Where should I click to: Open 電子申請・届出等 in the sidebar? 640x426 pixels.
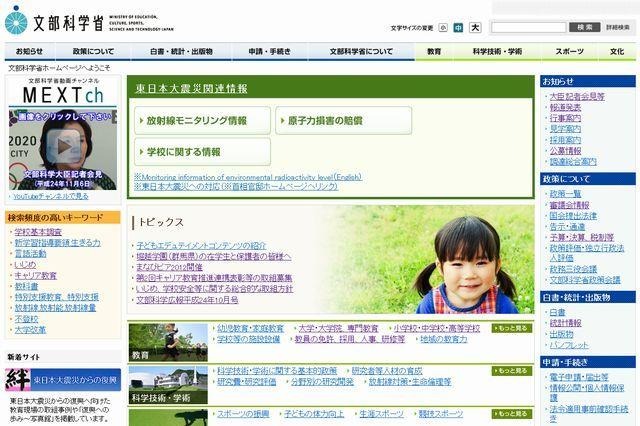click(x=579, y=377)
